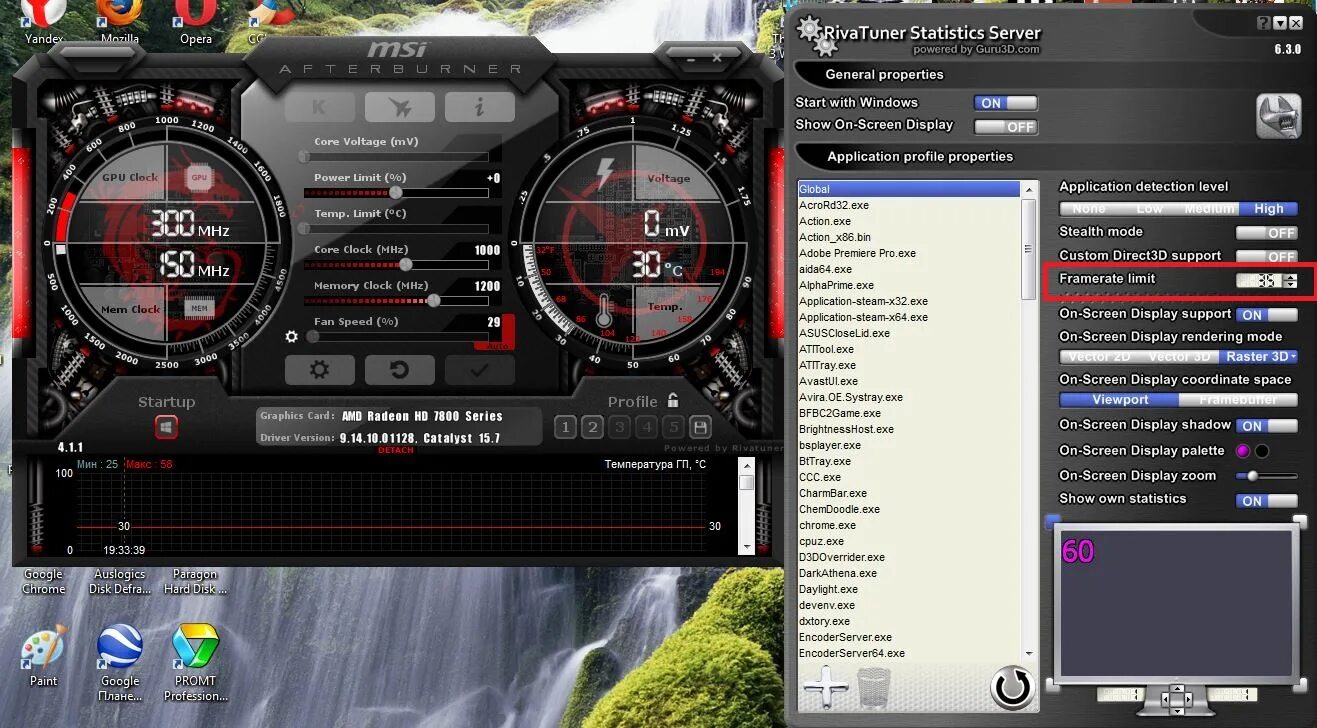Image resolution: width=1317 pixels, height=728 pixels.
Task: Open the Paint desktop shortcut
Action: pyautogui.click(x=43, y=656)
